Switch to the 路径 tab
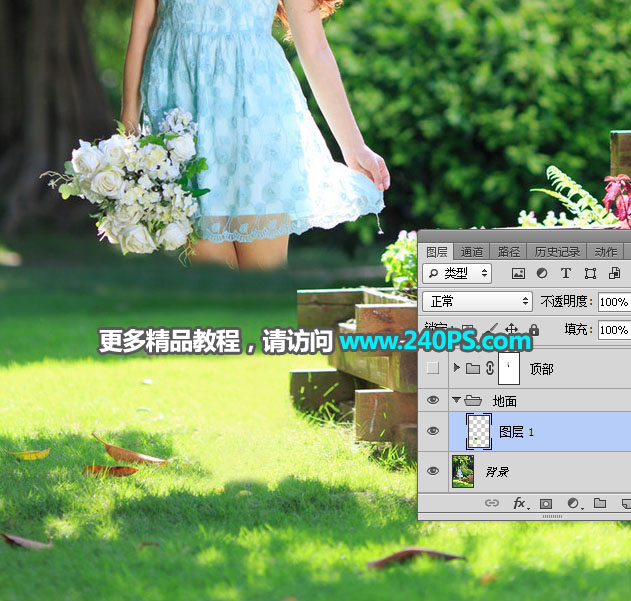The image size is (631, 601). 509,252
